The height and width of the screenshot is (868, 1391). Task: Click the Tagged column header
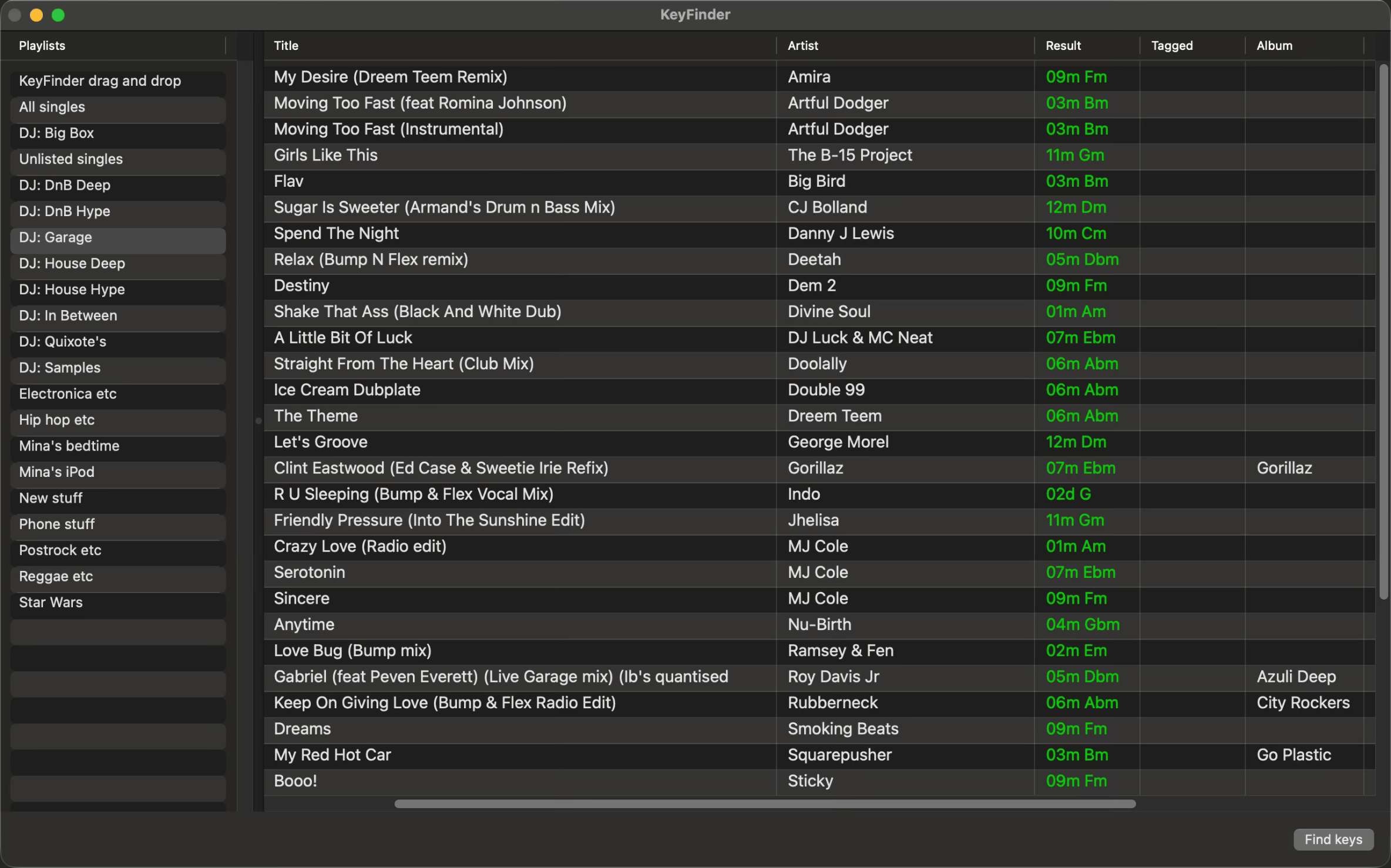(1171, 46)
